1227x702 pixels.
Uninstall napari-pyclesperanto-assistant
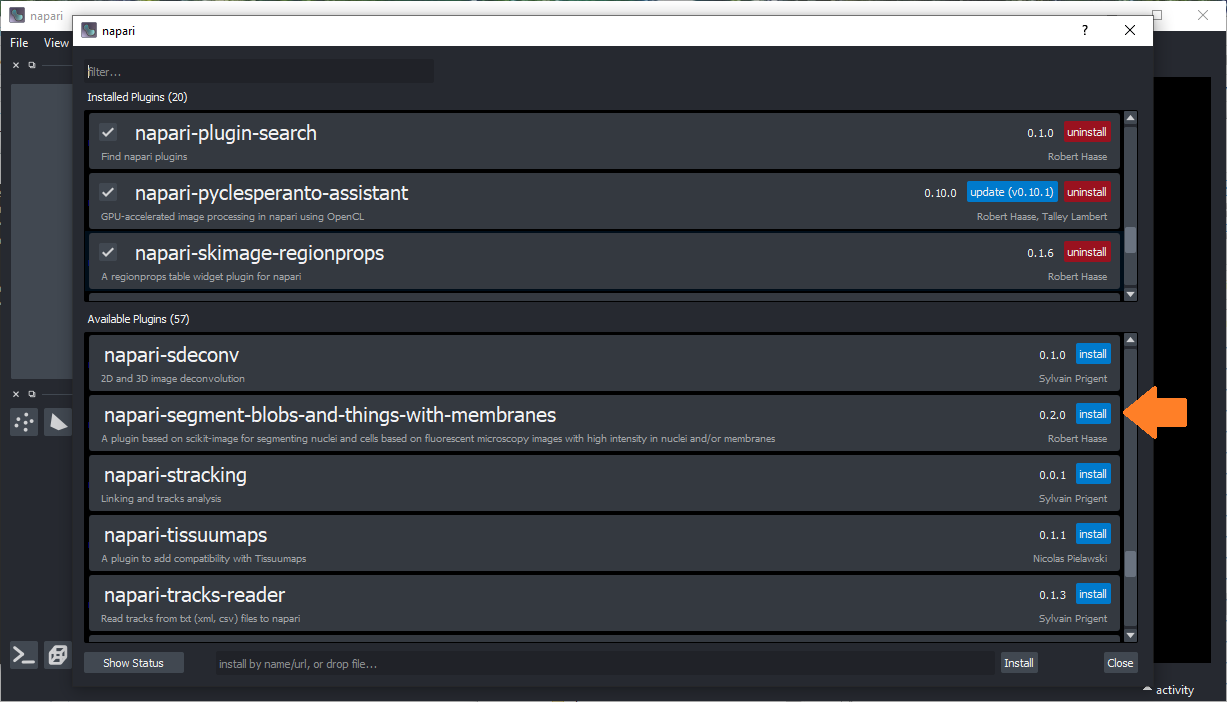[x=1087, y=192]
